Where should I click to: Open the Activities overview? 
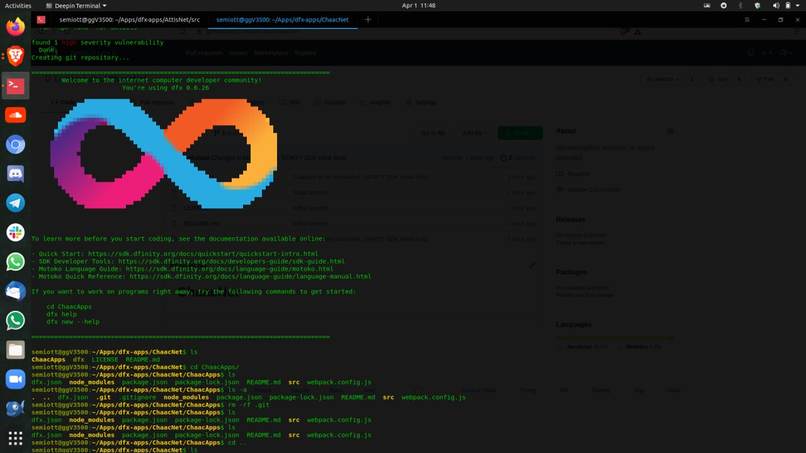click(x=18, y=6)
